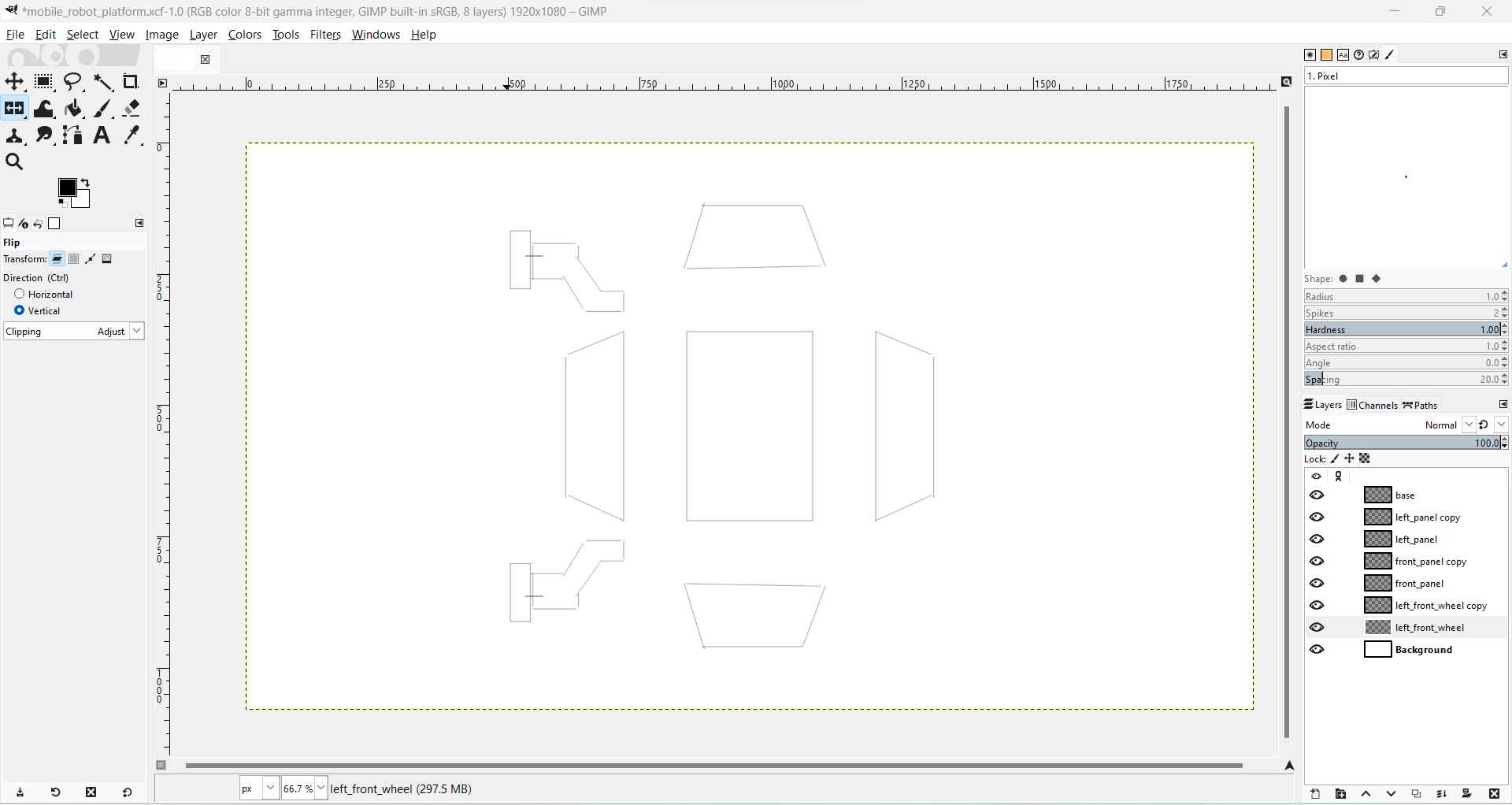This screenshot has height=805, width=1512.
Task: Open the Layers dock tab menu
Action: click(1503, 405)
